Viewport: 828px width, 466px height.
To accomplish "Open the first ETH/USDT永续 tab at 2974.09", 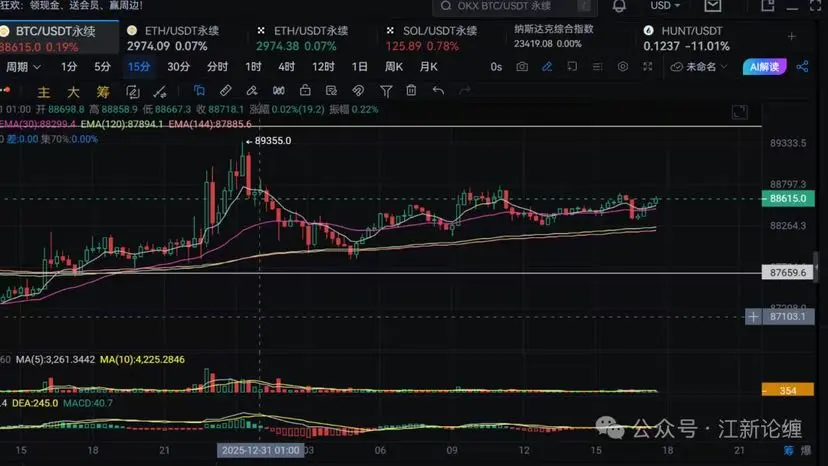I will tap(183, 38).
